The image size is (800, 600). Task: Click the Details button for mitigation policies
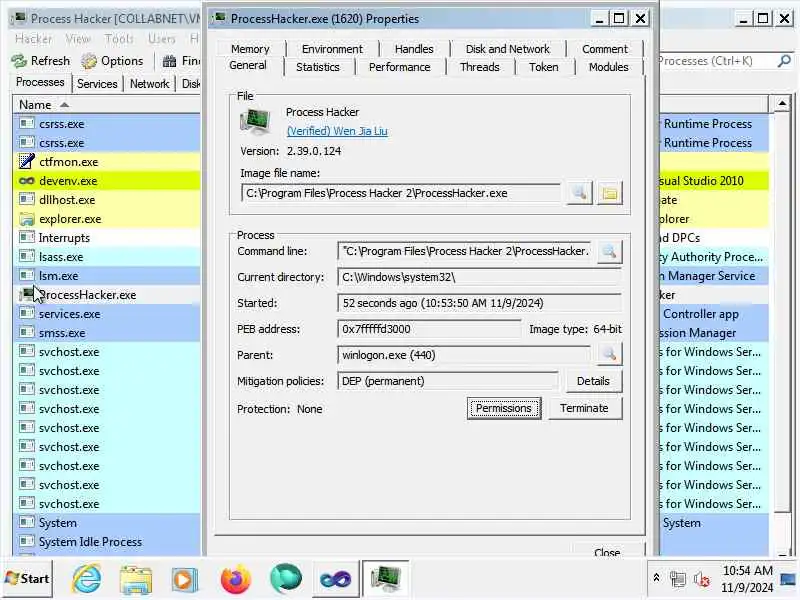pyautogui.click(x=593, y=381)
